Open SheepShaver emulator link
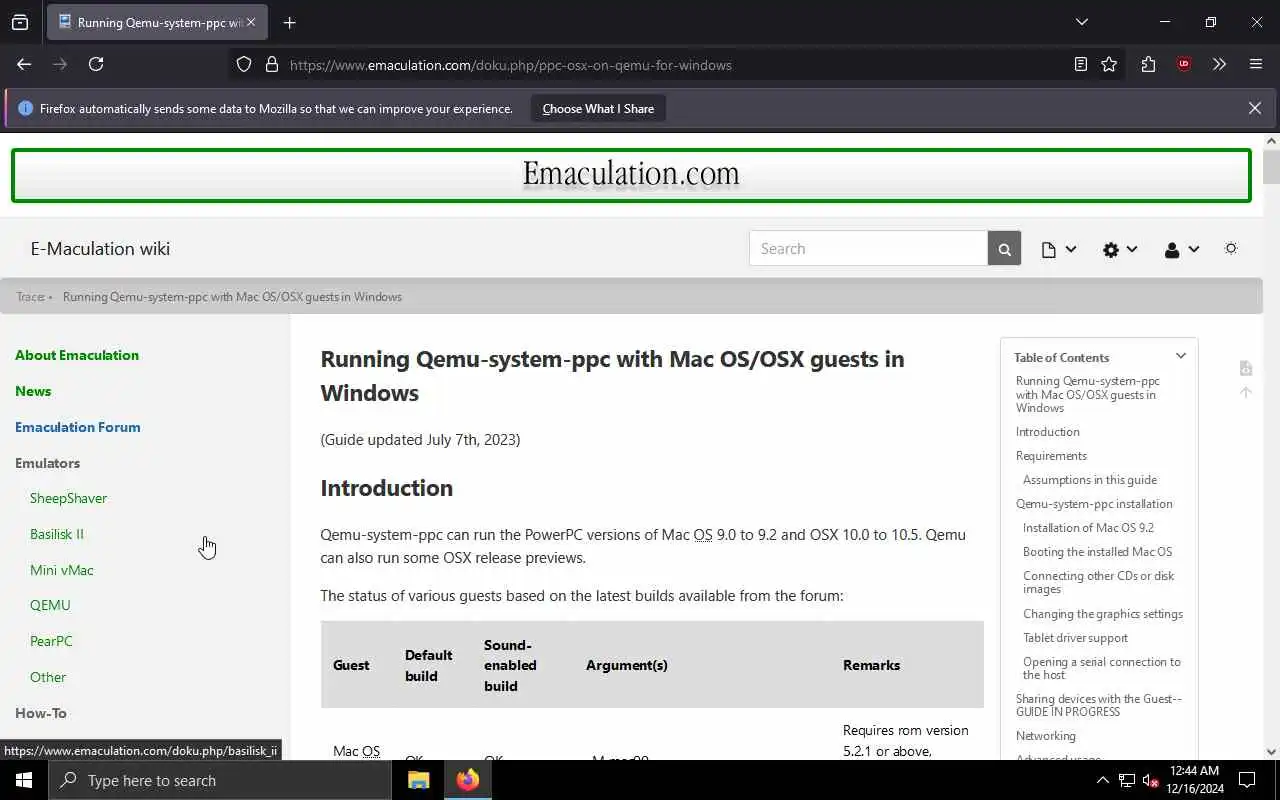This screenshot has height=800, width=1280. (68, 498)
